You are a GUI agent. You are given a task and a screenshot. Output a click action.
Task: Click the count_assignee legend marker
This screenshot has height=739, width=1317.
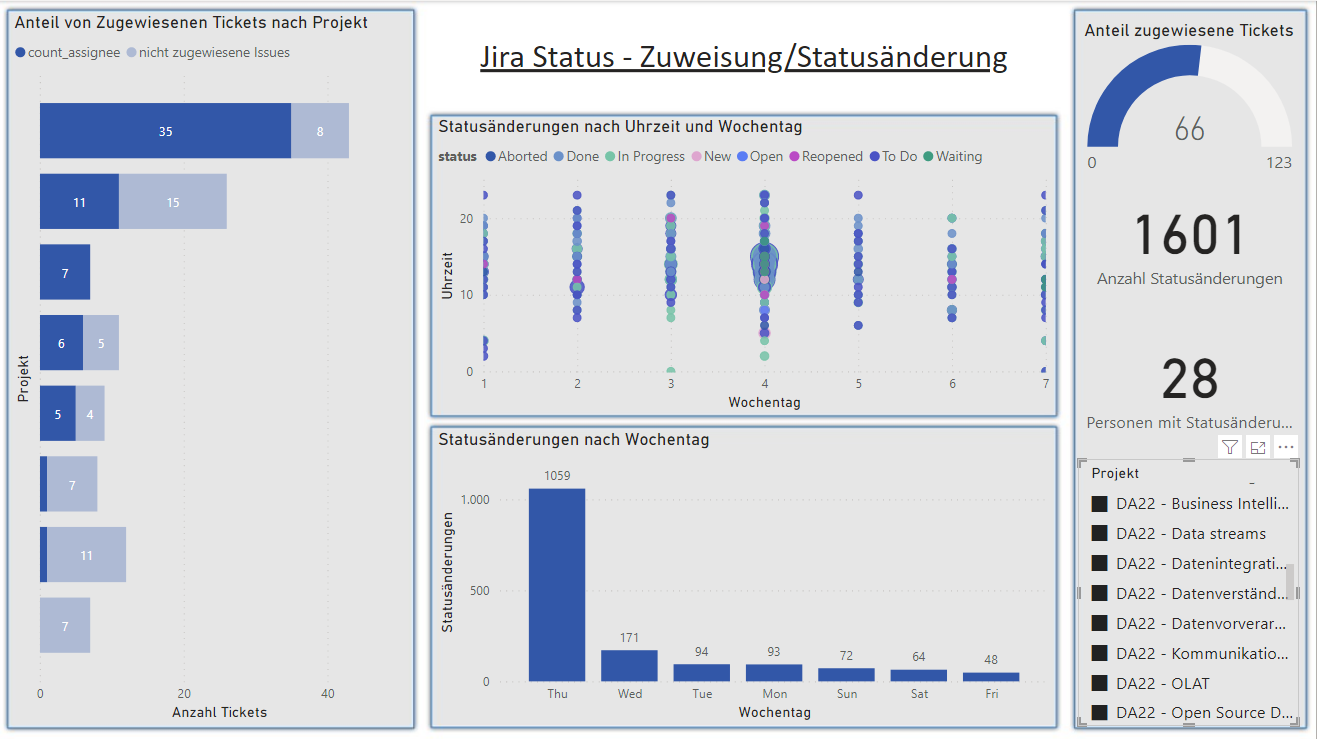pos(21,52)
